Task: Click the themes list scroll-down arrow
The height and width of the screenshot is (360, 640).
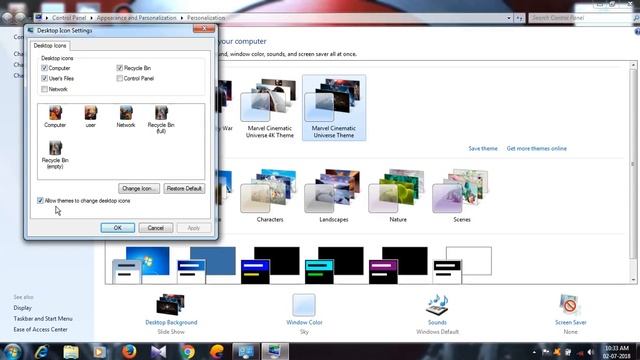Action: (x=633, y=280)
